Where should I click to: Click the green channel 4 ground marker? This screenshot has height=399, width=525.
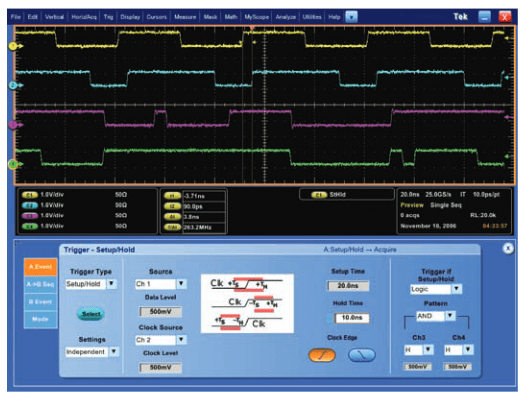click(x=13, y=164)
